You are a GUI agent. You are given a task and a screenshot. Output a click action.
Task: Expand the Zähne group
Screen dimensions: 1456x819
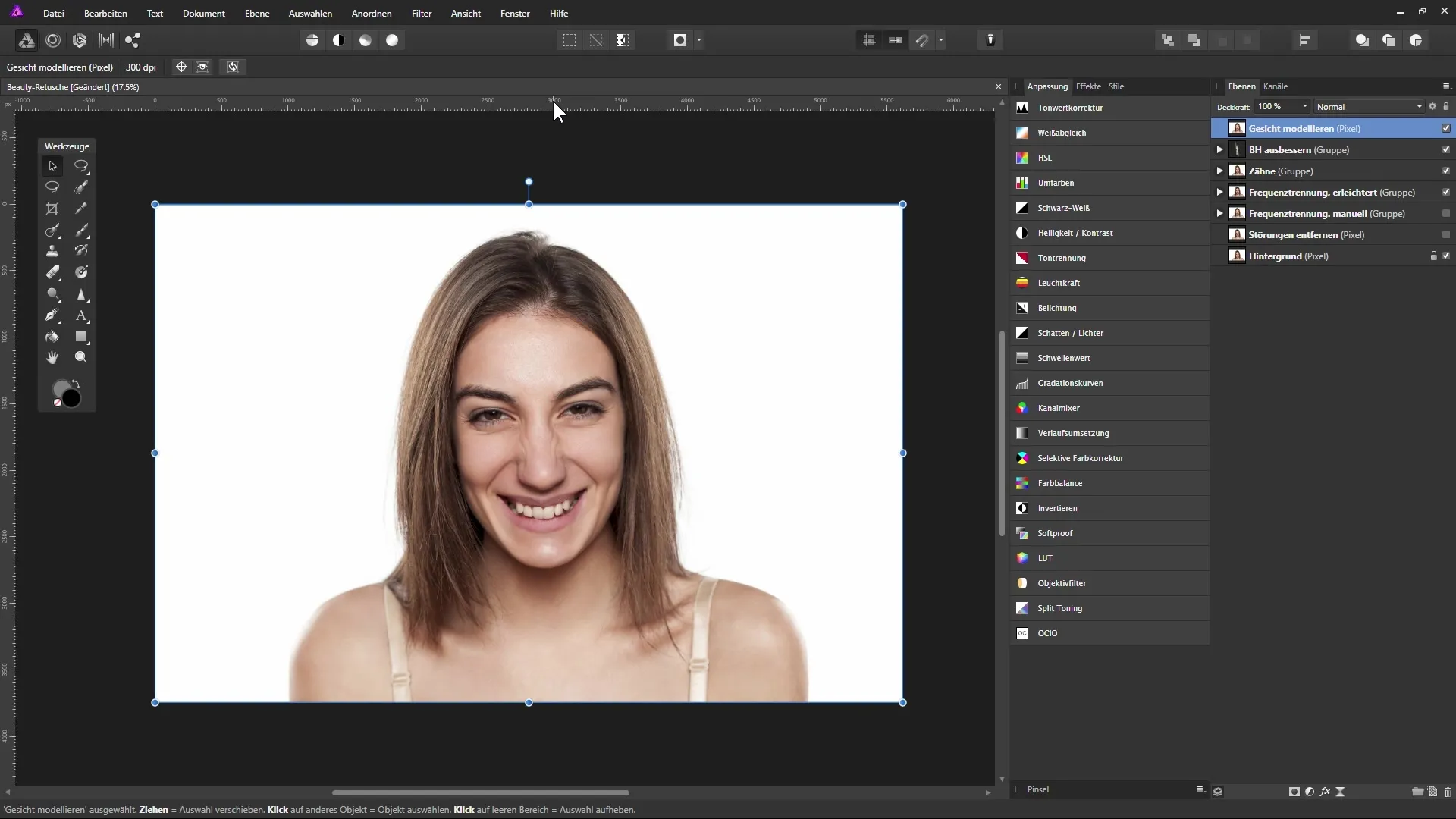point(1219,171)
